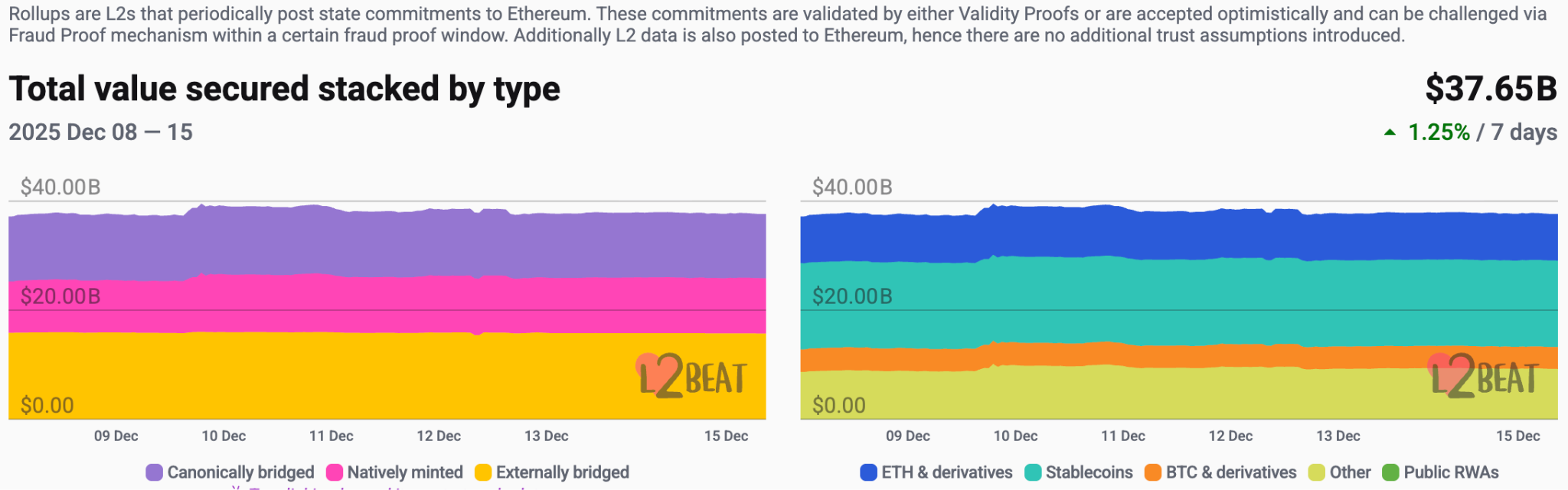Viewport: 1568px width, 490px height.
Task: Click the $37.65B total value figure
Action: click(x=1490, y=89)
